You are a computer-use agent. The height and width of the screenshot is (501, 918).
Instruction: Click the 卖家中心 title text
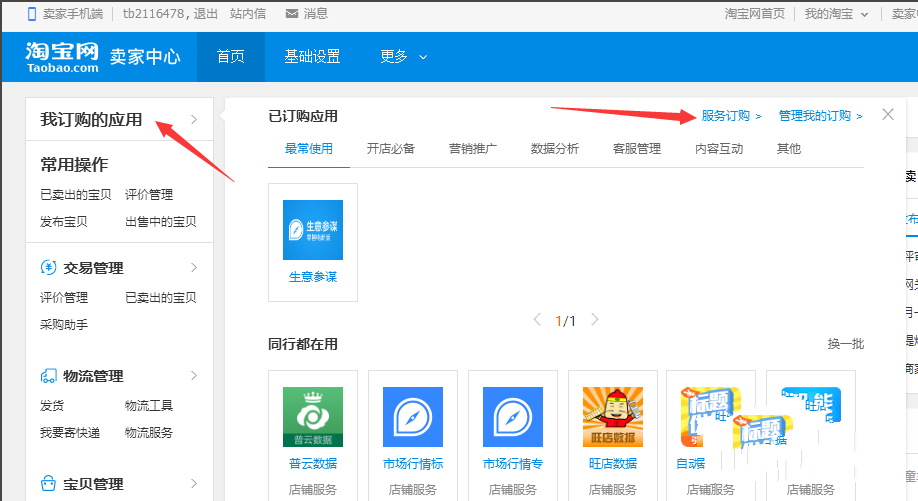pyautogui.click(x=145, y=57)
